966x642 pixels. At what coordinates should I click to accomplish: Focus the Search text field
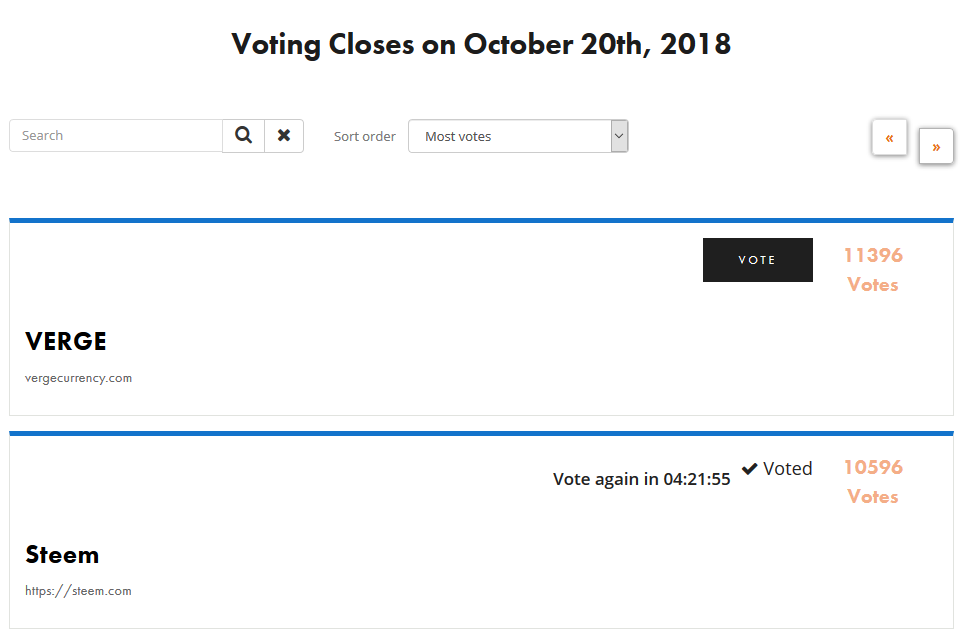point(116,135)
